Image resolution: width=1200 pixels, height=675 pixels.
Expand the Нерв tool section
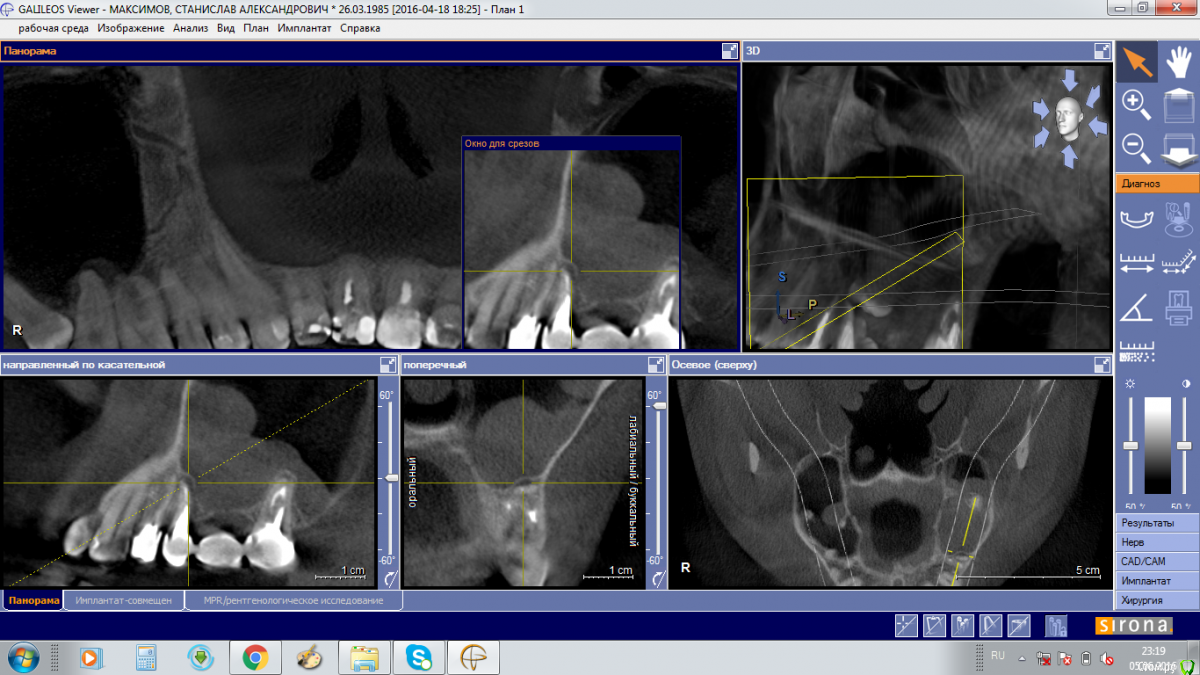[x=1157, y=542]
